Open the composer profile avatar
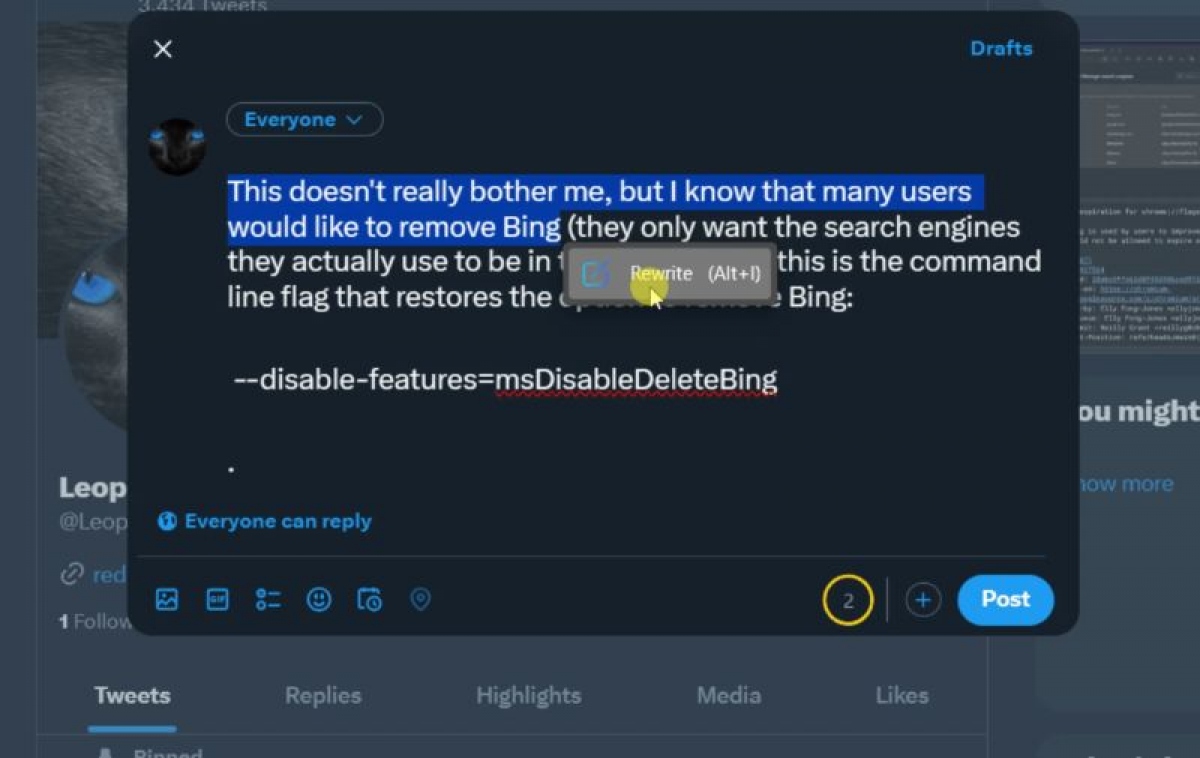The width and height of the screenshot is (1200, 758). (x=177, y=145)
